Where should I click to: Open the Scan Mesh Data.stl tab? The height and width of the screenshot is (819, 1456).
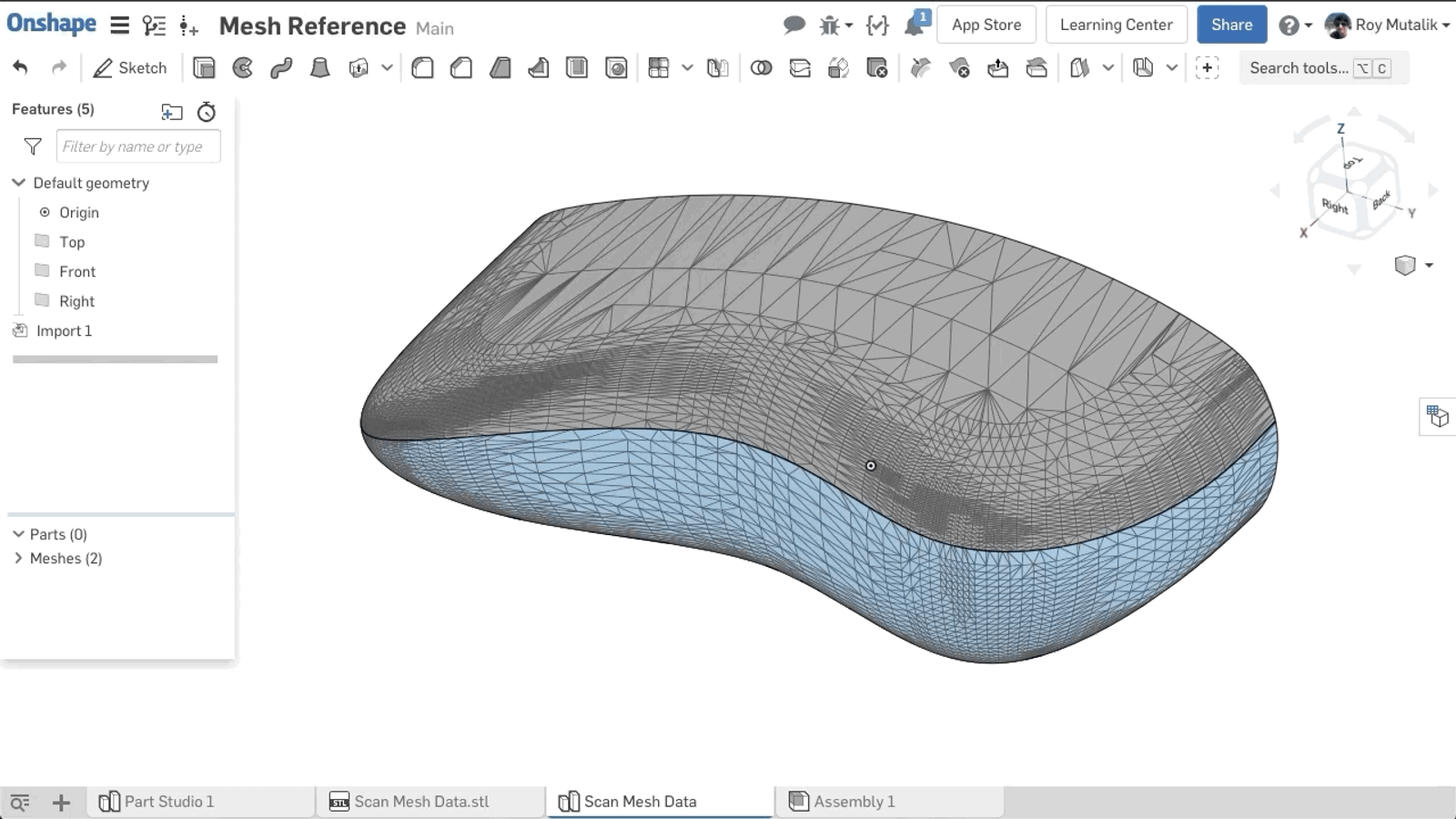point(421,802)
